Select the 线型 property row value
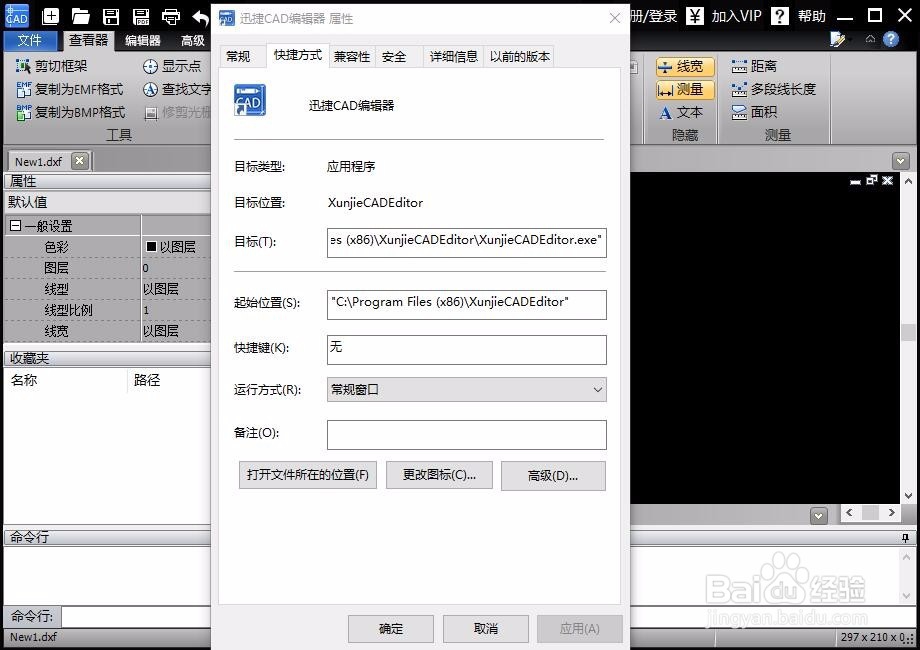Image resolution: width=920 pixels, height=650 pixels. point(176,289)
